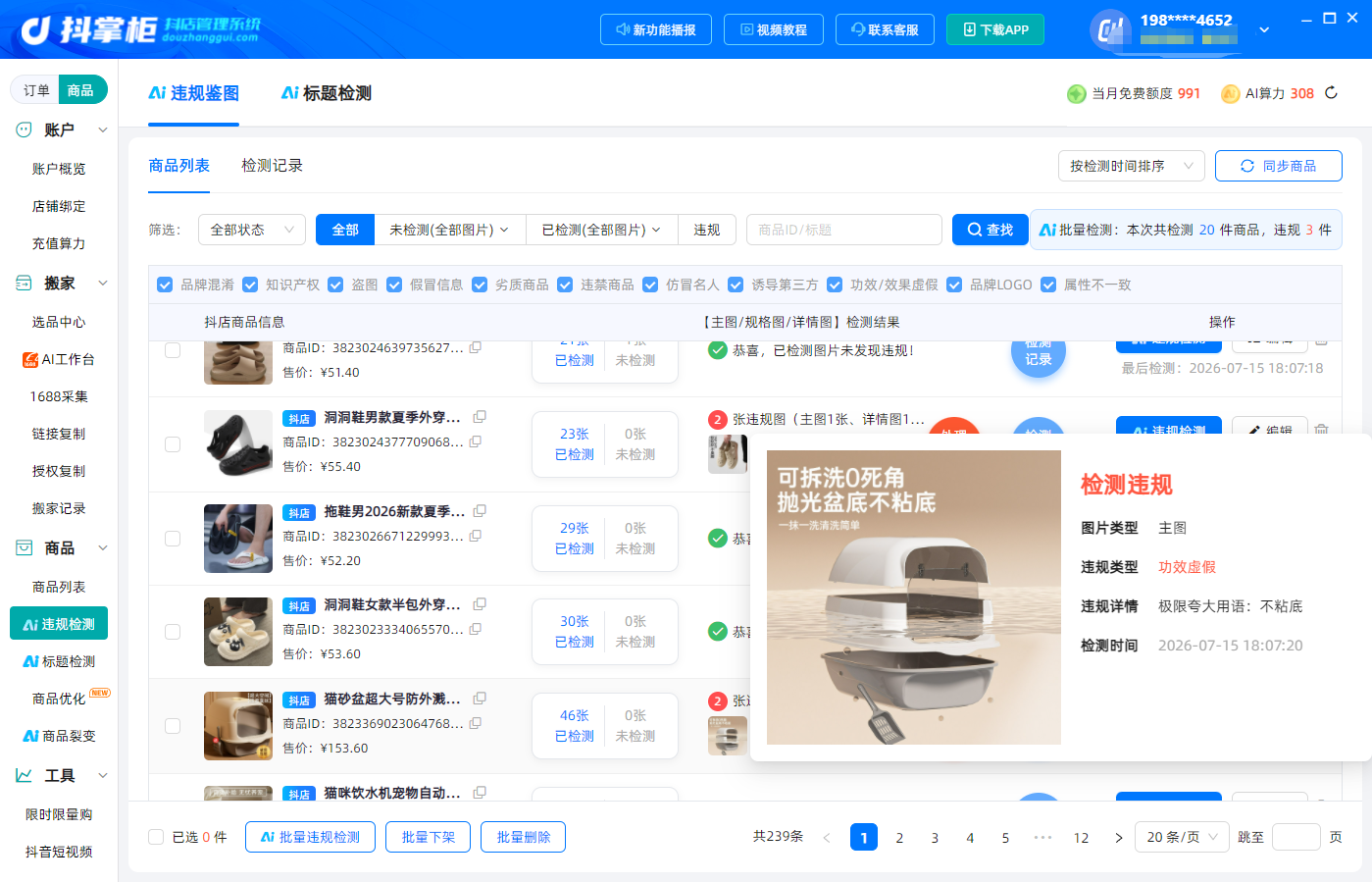Contact 联系客服 support

tap(885, 29)
